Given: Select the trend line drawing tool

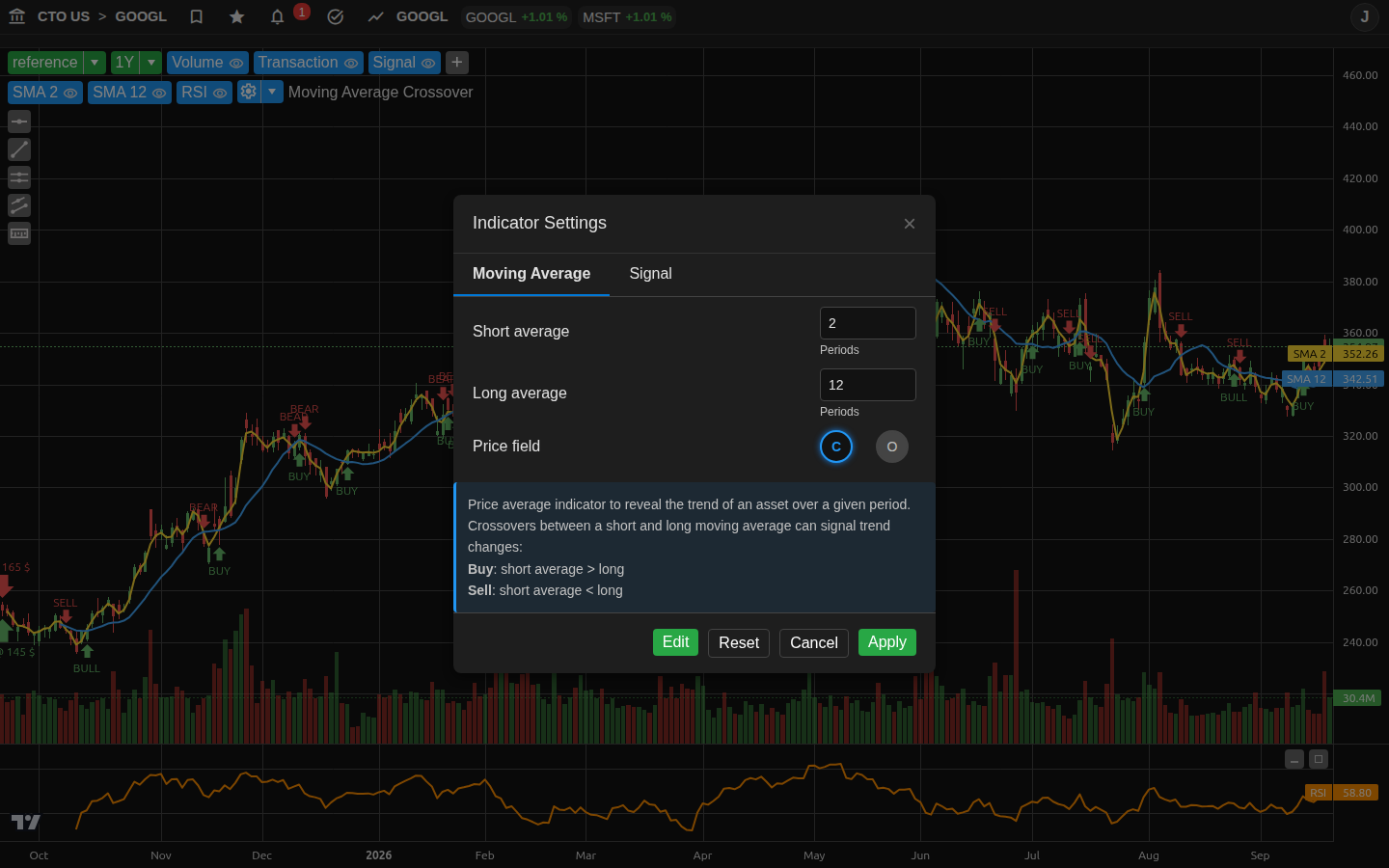Looking at the screenshot, I should tap(19, 149).
